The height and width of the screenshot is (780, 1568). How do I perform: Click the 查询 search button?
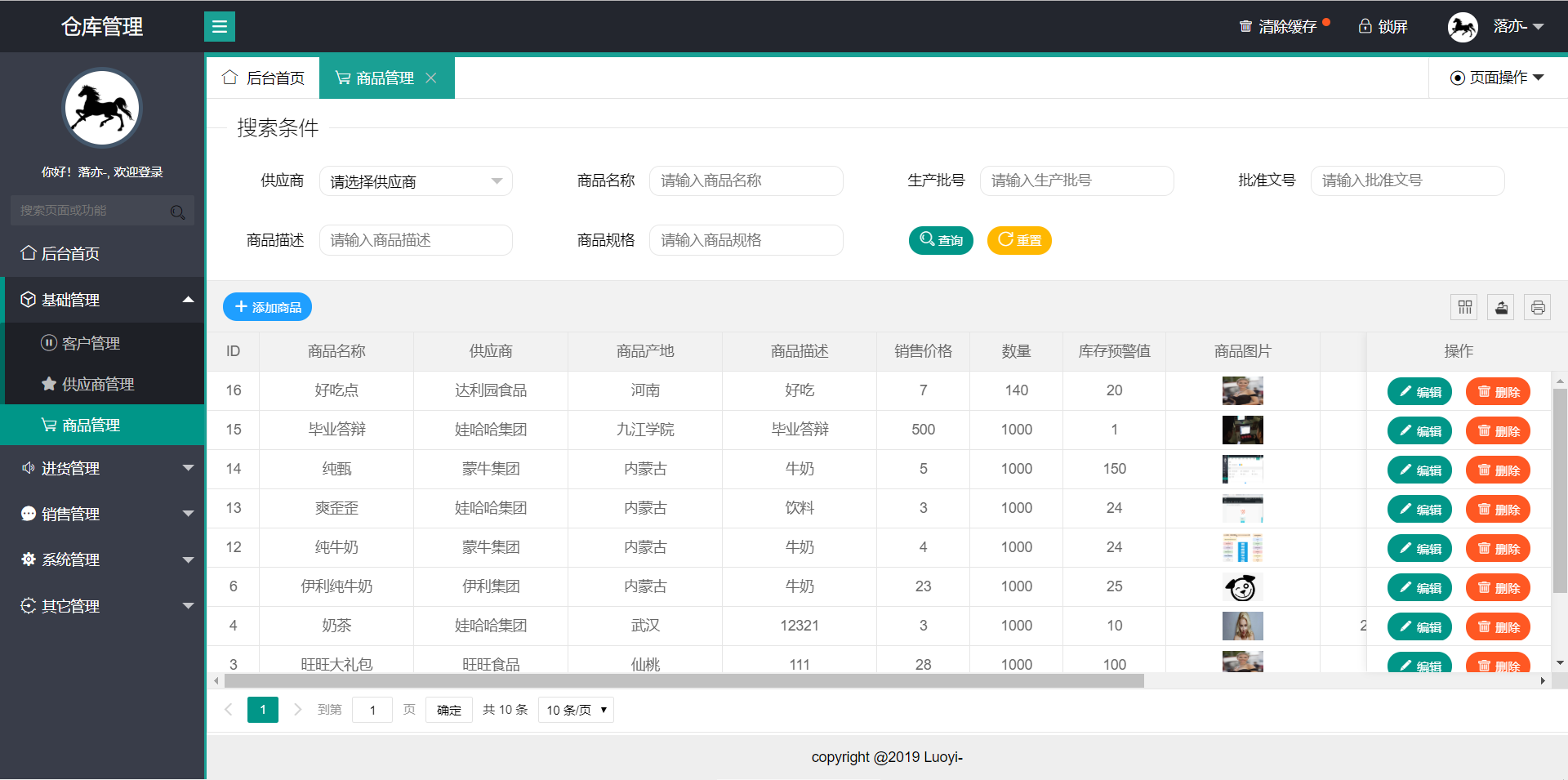click(941, 240)
